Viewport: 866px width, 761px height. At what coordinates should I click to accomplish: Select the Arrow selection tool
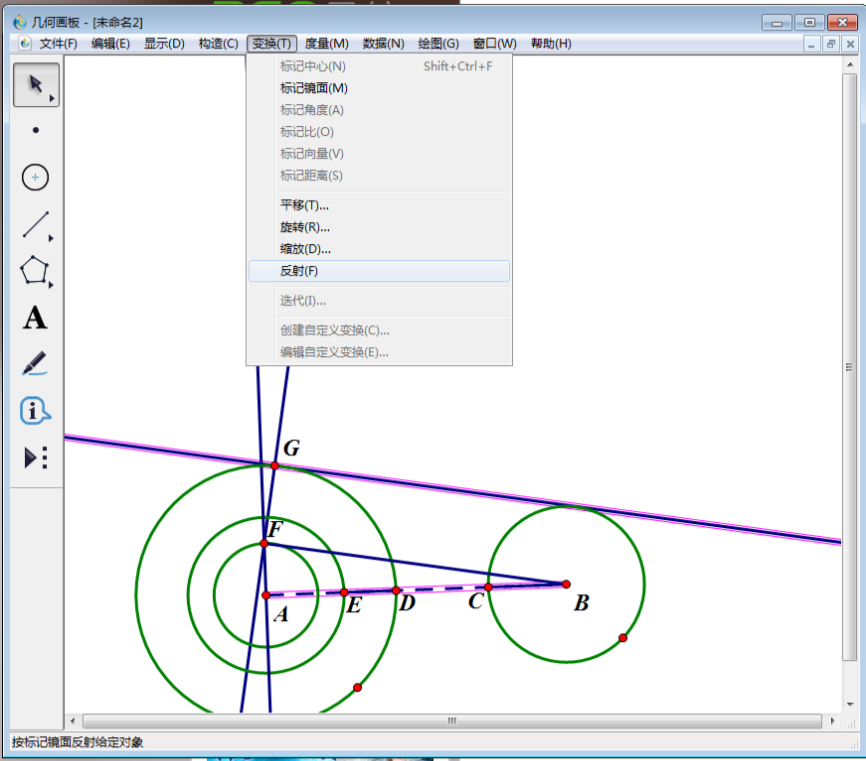(x=35, y=84)
